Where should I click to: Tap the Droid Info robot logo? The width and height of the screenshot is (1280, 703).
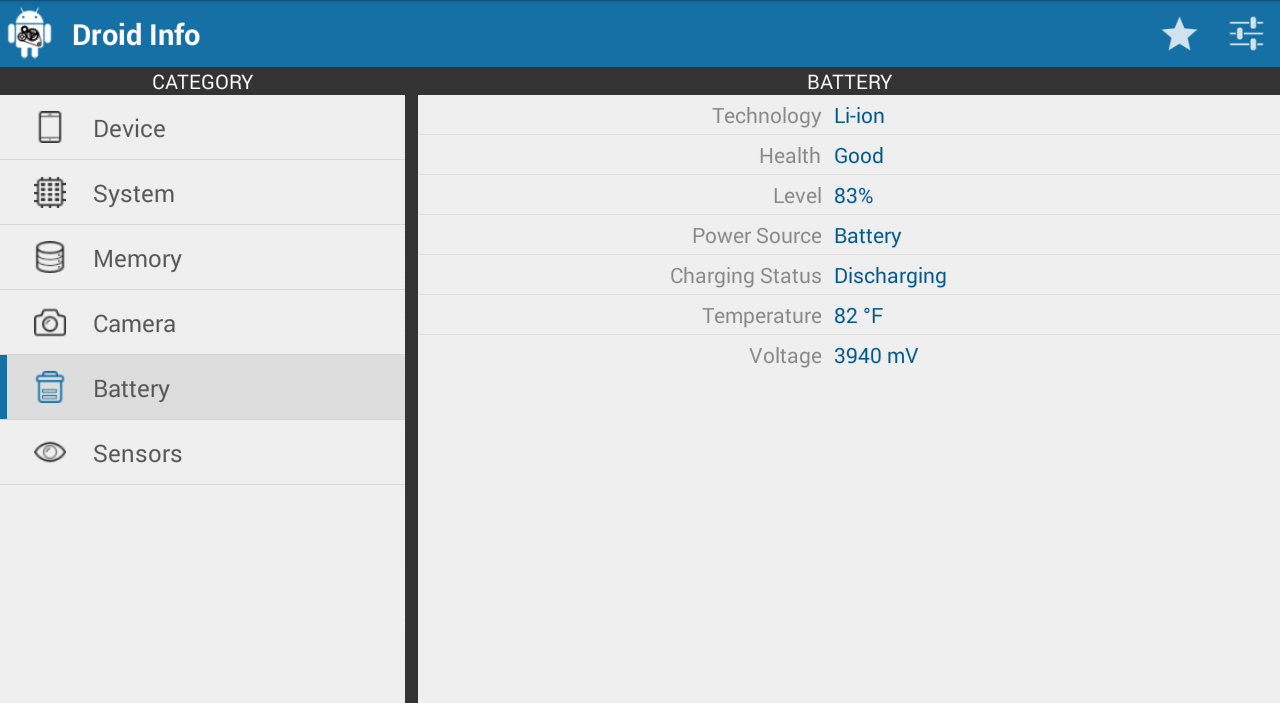(x=28, y=33)
